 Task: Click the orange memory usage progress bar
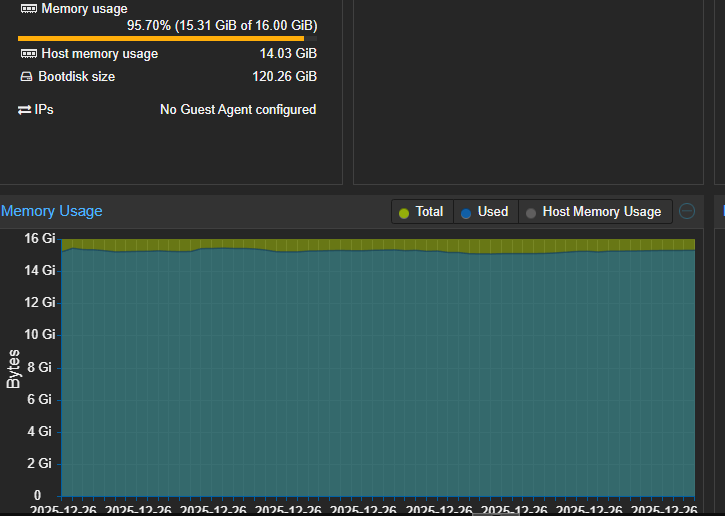pyautogui.click(x=160, y=39)
